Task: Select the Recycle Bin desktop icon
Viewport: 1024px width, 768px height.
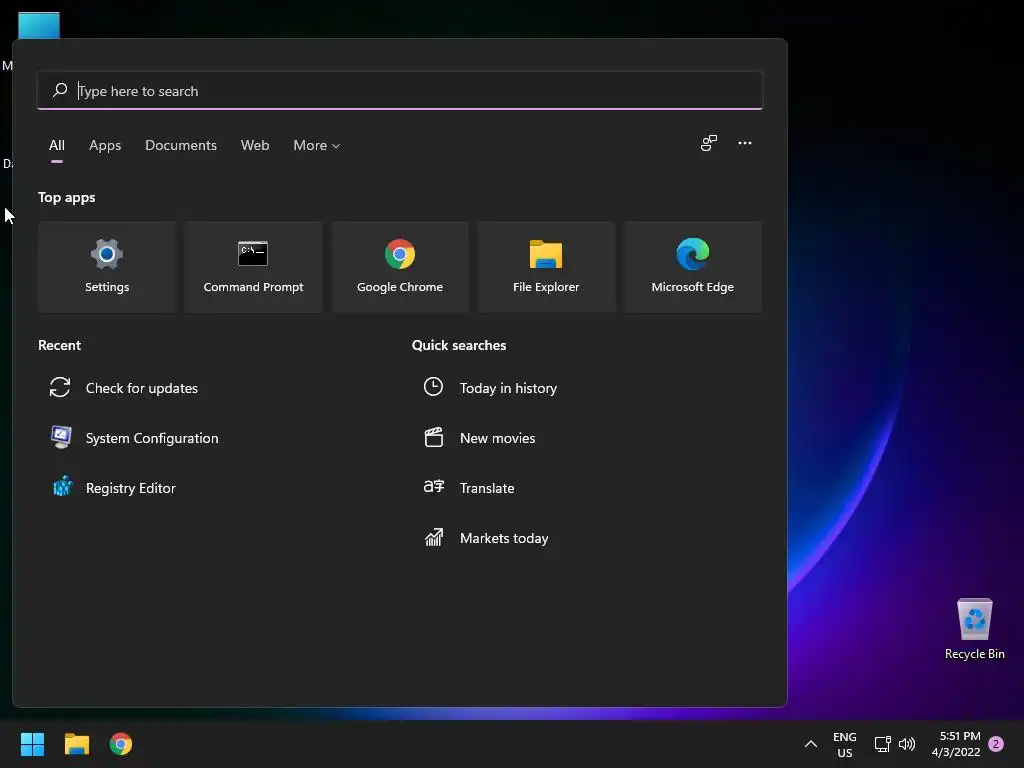Action: 974,628
